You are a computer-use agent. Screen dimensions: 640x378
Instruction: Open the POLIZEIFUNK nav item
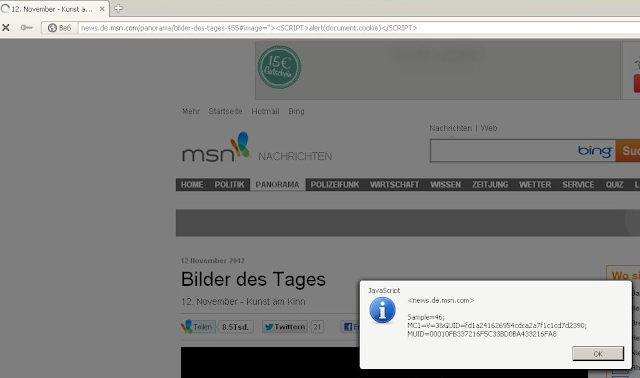tap(335, 185)
